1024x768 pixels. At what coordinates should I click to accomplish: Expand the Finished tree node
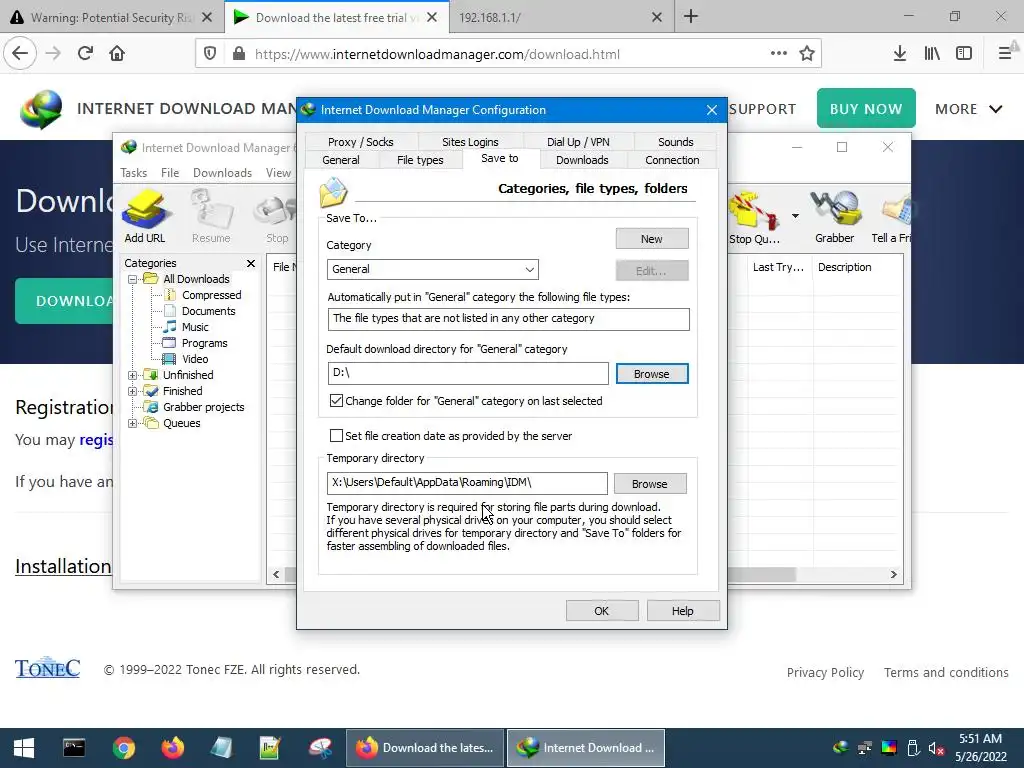point(133,391)
